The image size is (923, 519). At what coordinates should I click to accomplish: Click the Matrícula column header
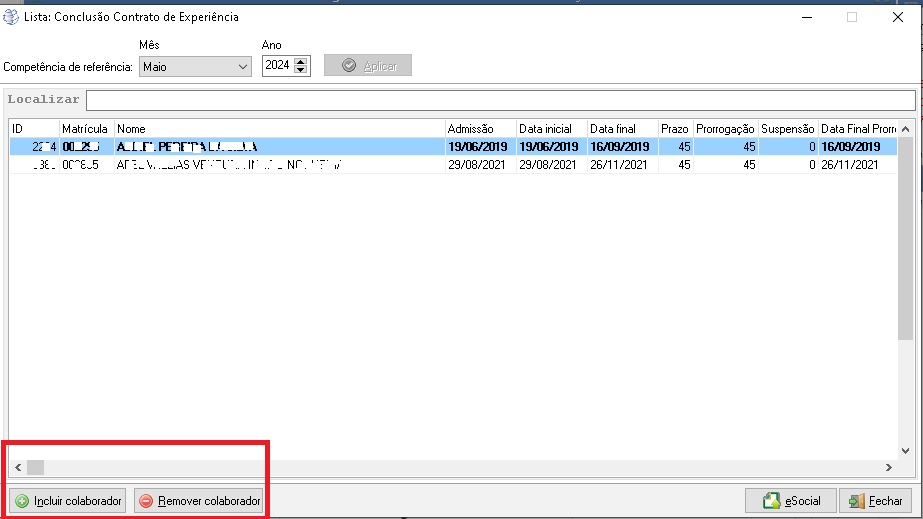[x=85, y=129]
